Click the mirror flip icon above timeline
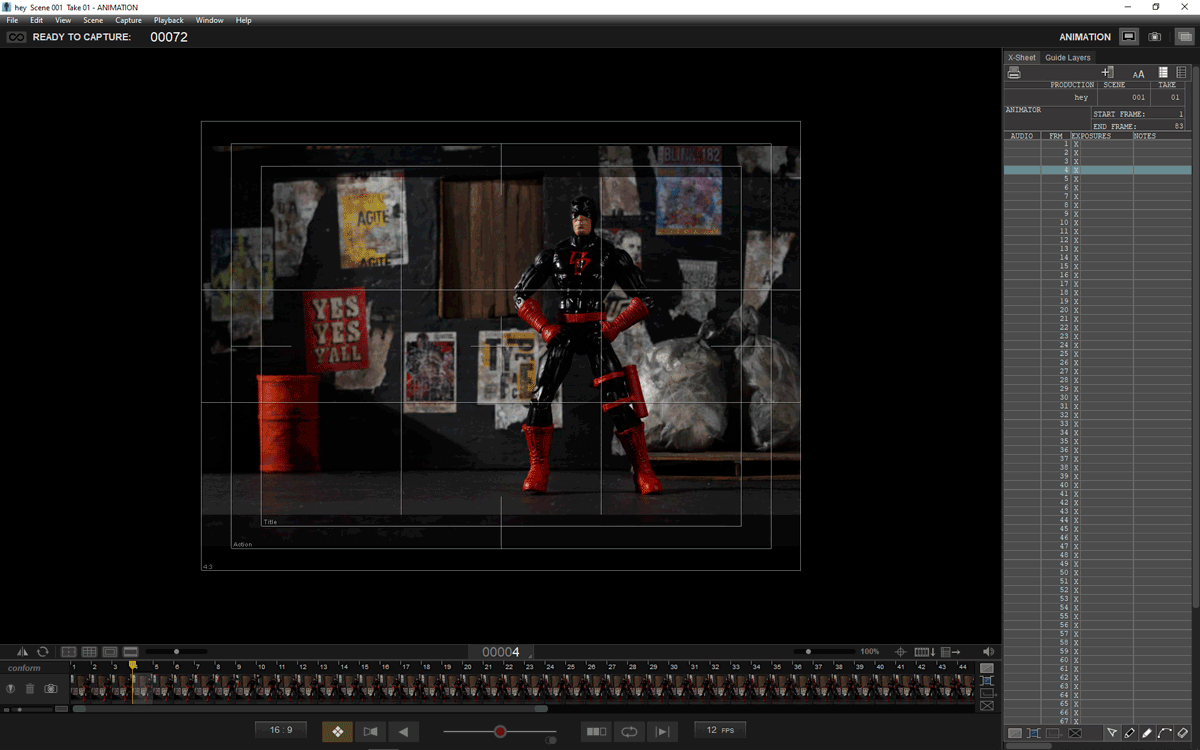The height and width of the screenshot is (750, 1200). [22, 651]
